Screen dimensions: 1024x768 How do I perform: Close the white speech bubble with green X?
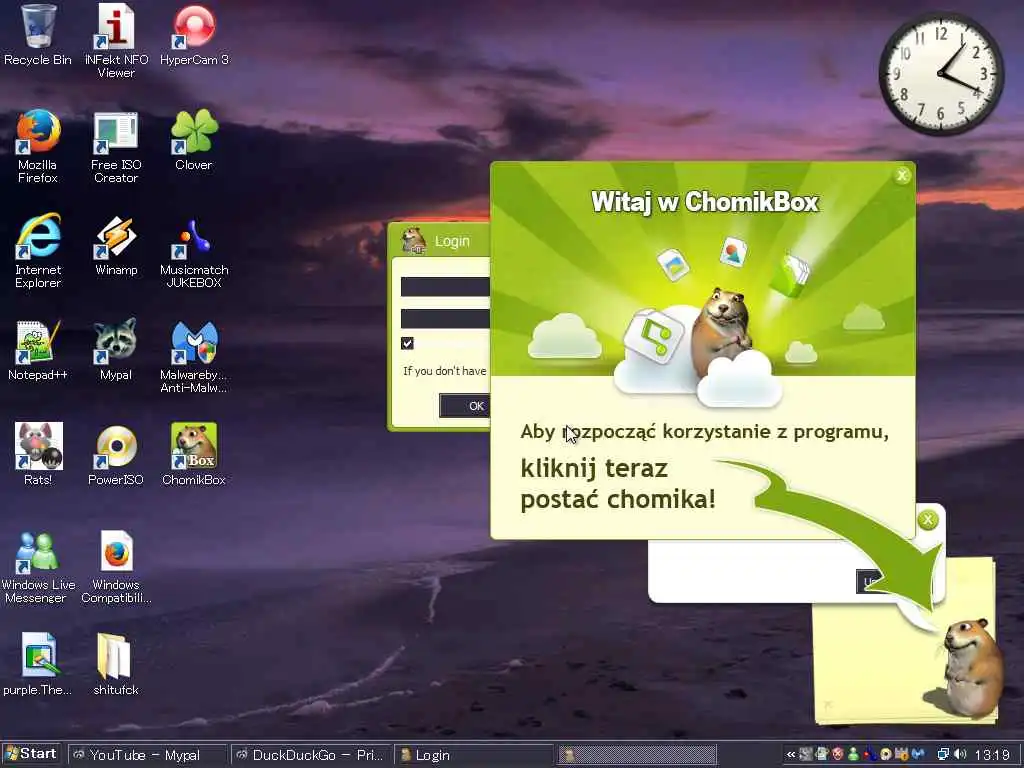[x=927, y=520]
